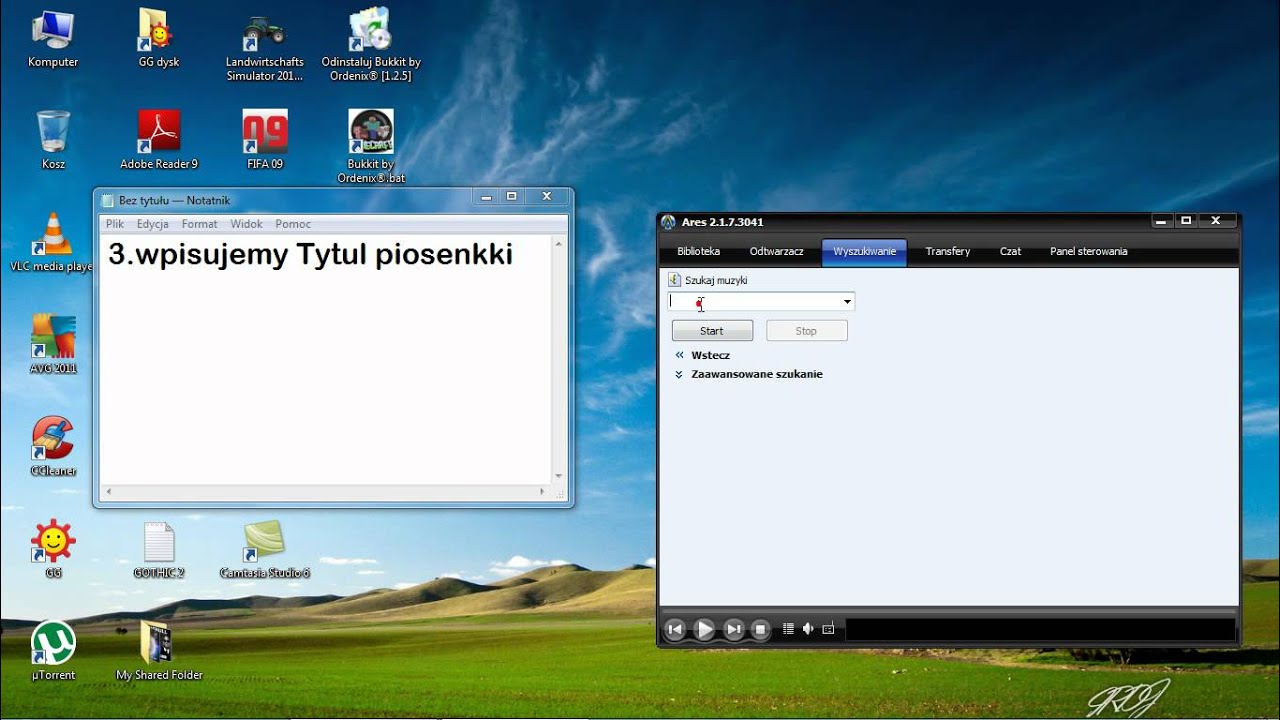1280x720 pixels.
Task: Click the Ares volume speaker icon
Action: (x=808, y=629)
